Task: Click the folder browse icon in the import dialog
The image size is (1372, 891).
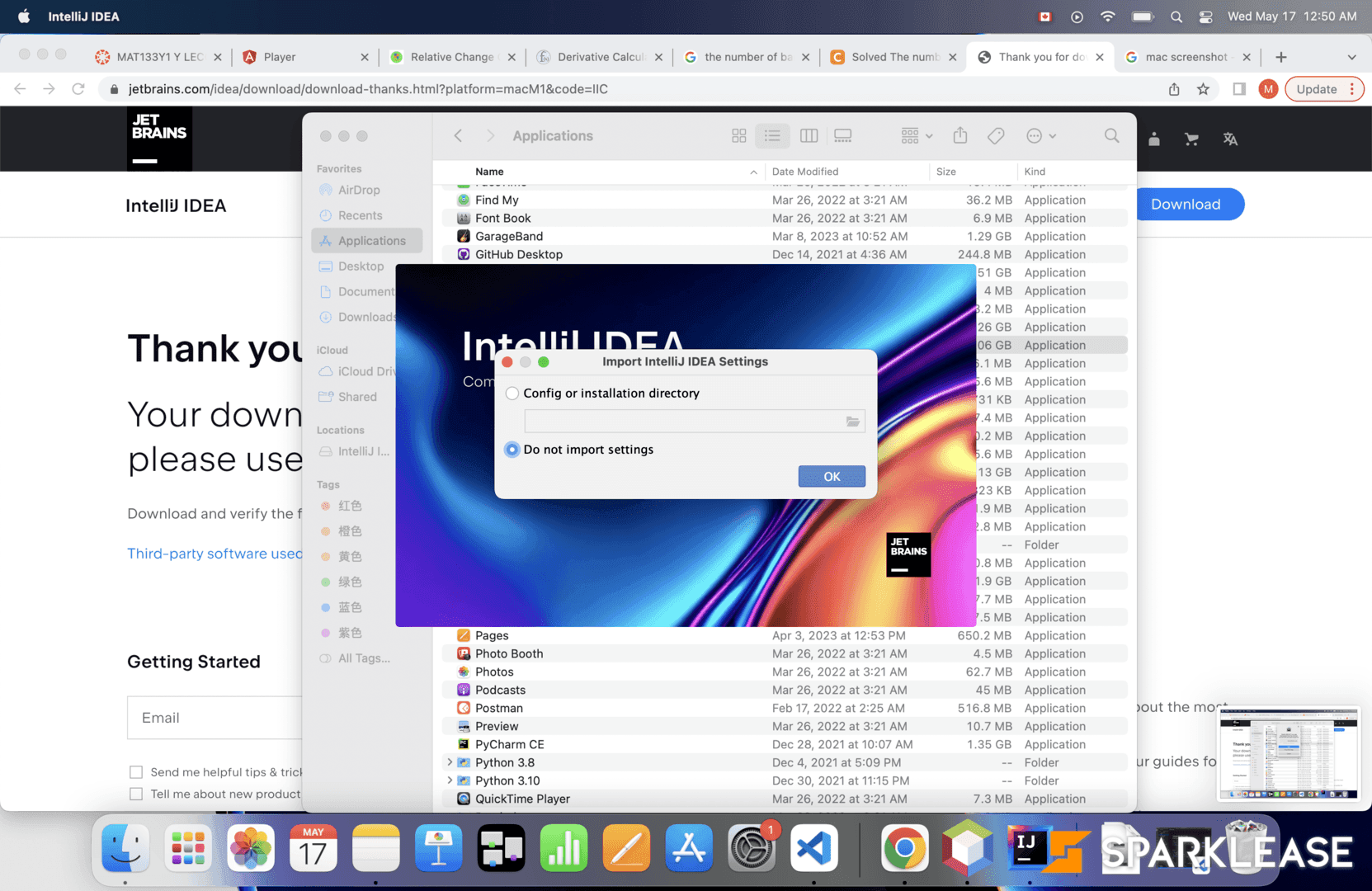Action: tap(852, 422)
